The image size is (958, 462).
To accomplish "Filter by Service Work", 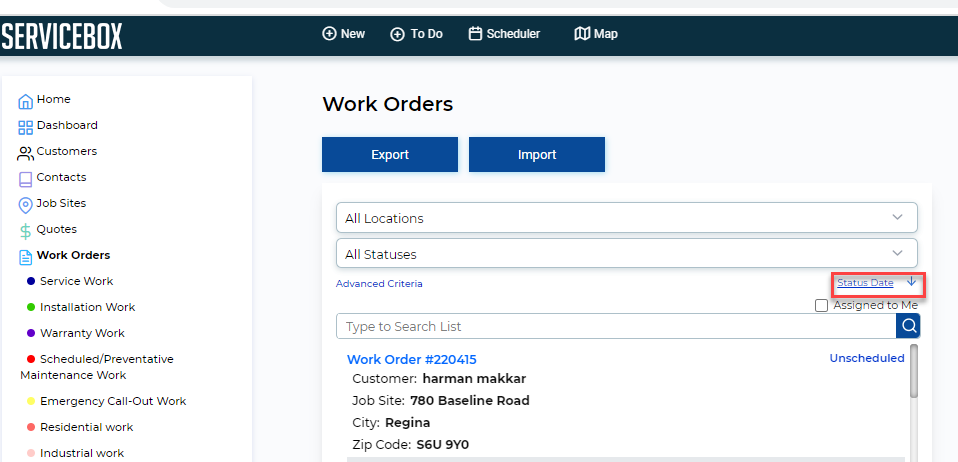I will [77, 281].
